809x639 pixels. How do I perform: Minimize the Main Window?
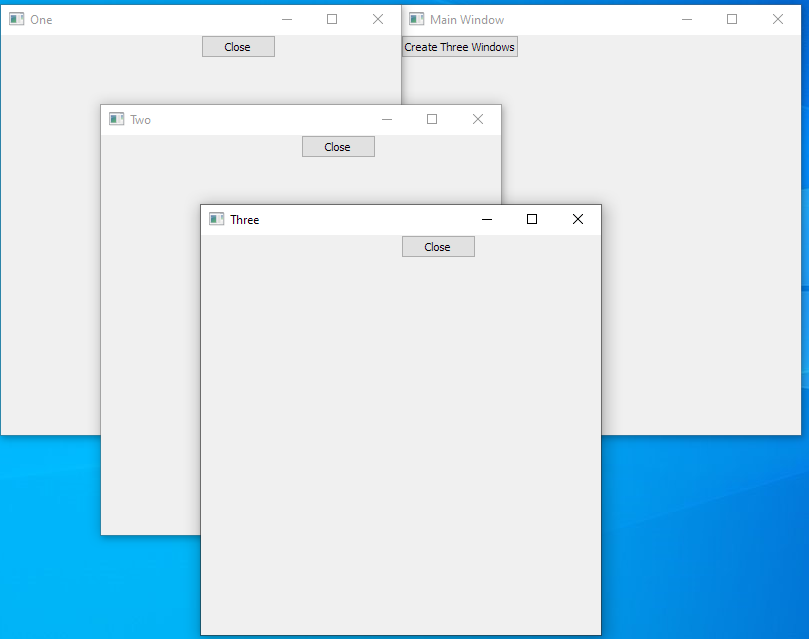click(x=687, y=19)
